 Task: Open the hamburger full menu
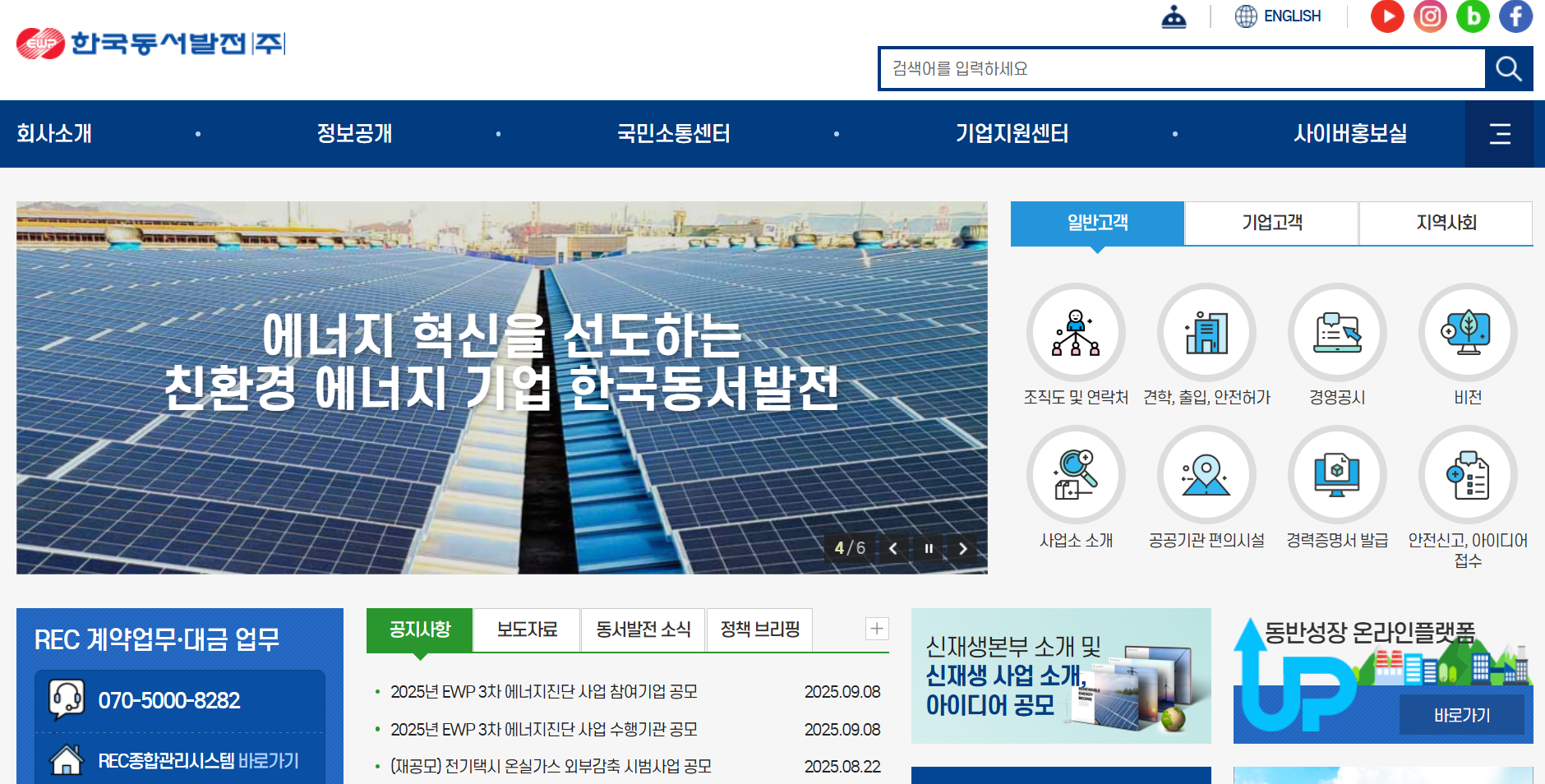(x=1500, y=134)
